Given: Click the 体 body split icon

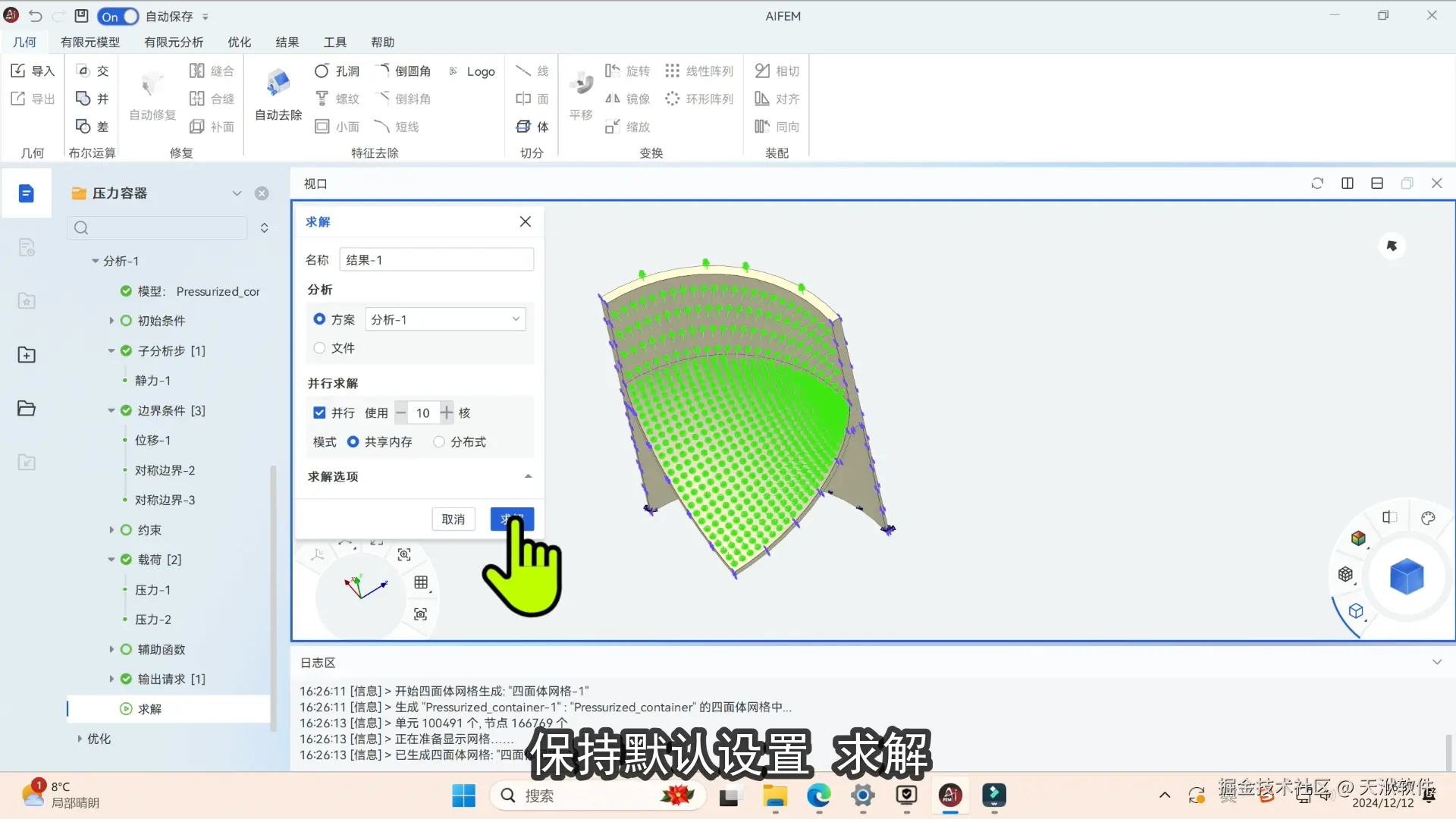Looking at the screenshot, I should 523,127.
